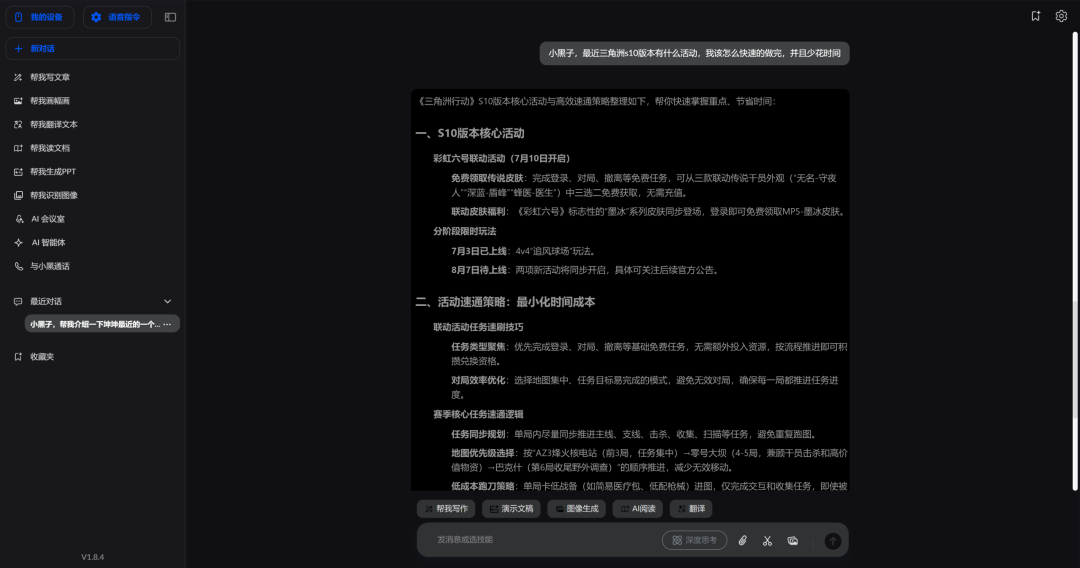The width and height of the screenshot is (1080, 568).
Task: Click sparkle icon beside AI 智能体
Action: pos(19,242)
